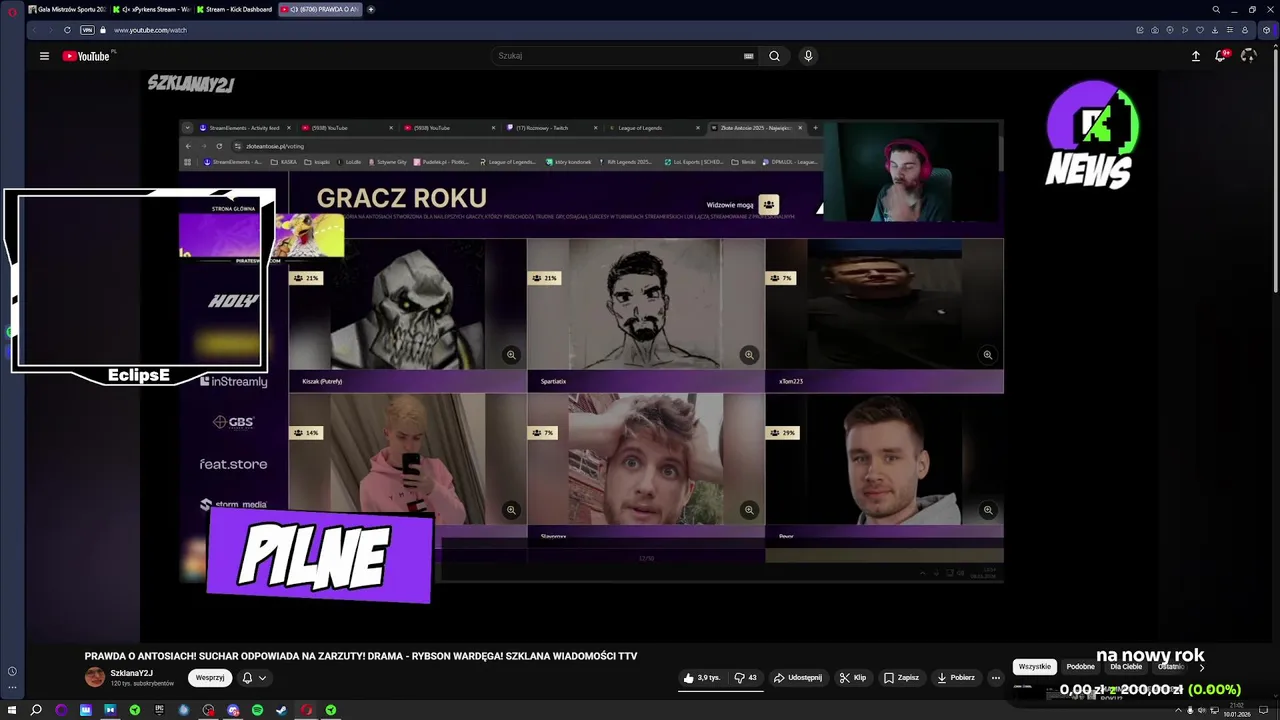Open SzklanaY2J channel avatar
The height and width of the screenshot is (720, 1280).
95,678
